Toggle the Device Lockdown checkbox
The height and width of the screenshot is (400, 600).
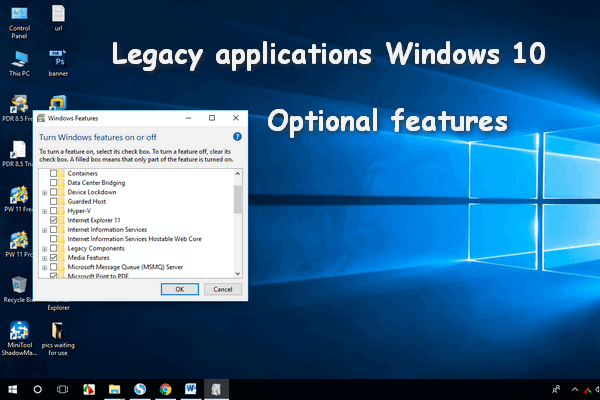click(x=54, y=192)
